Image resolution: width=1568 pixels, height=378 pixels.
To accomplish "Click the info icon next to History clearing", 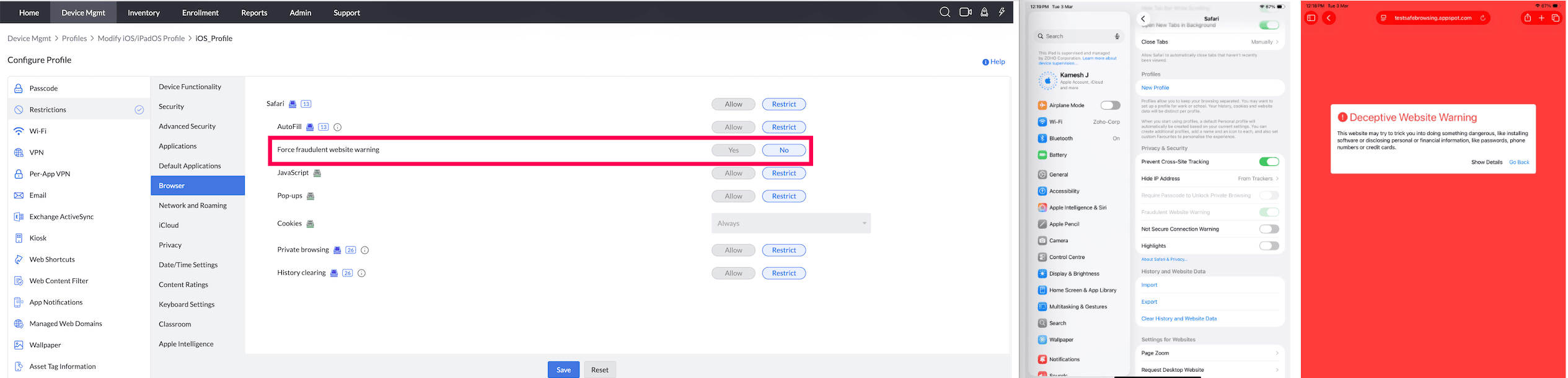I will tap(362, 273).
